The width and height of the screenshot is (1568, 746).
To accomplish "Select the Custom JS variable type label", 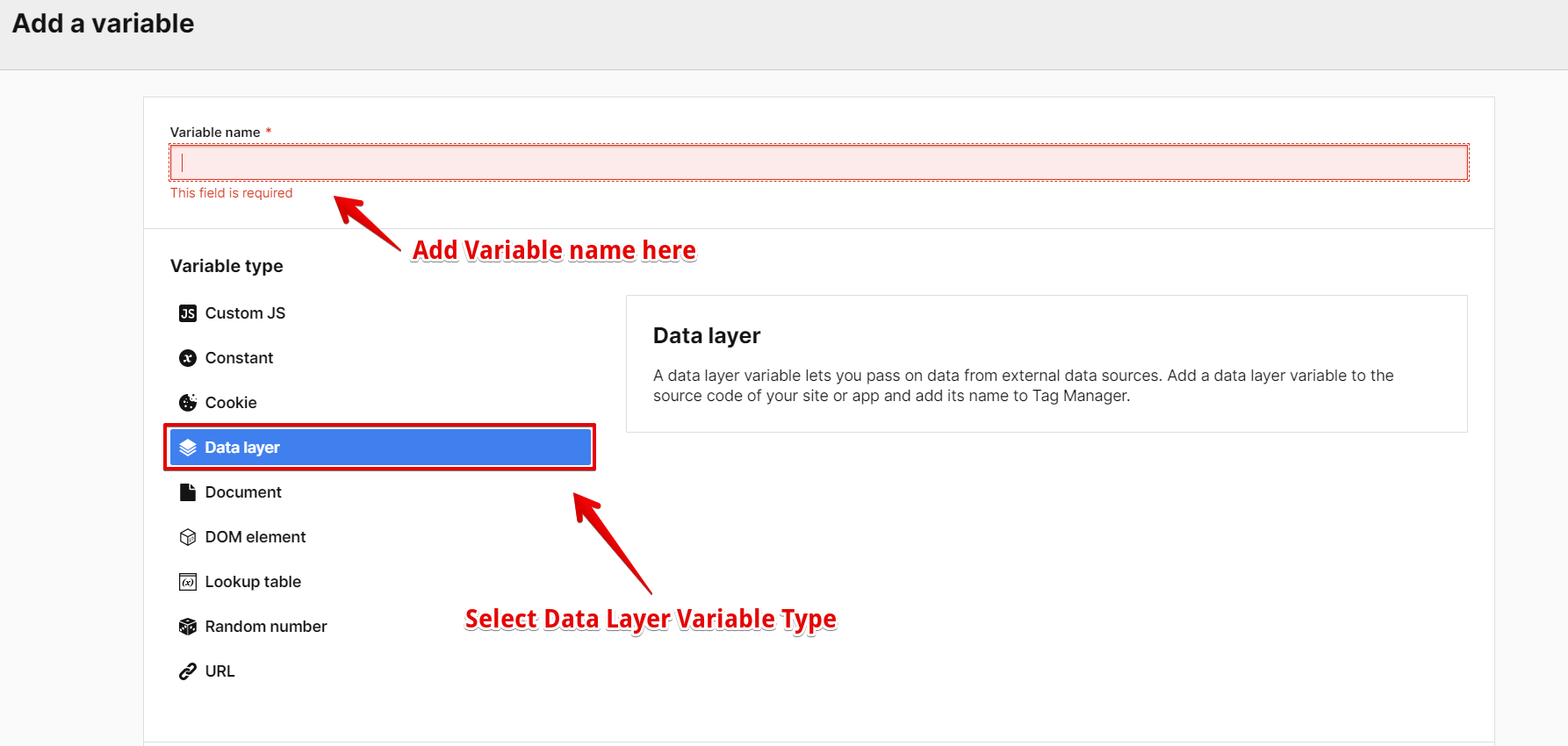I will pos(245,313).
